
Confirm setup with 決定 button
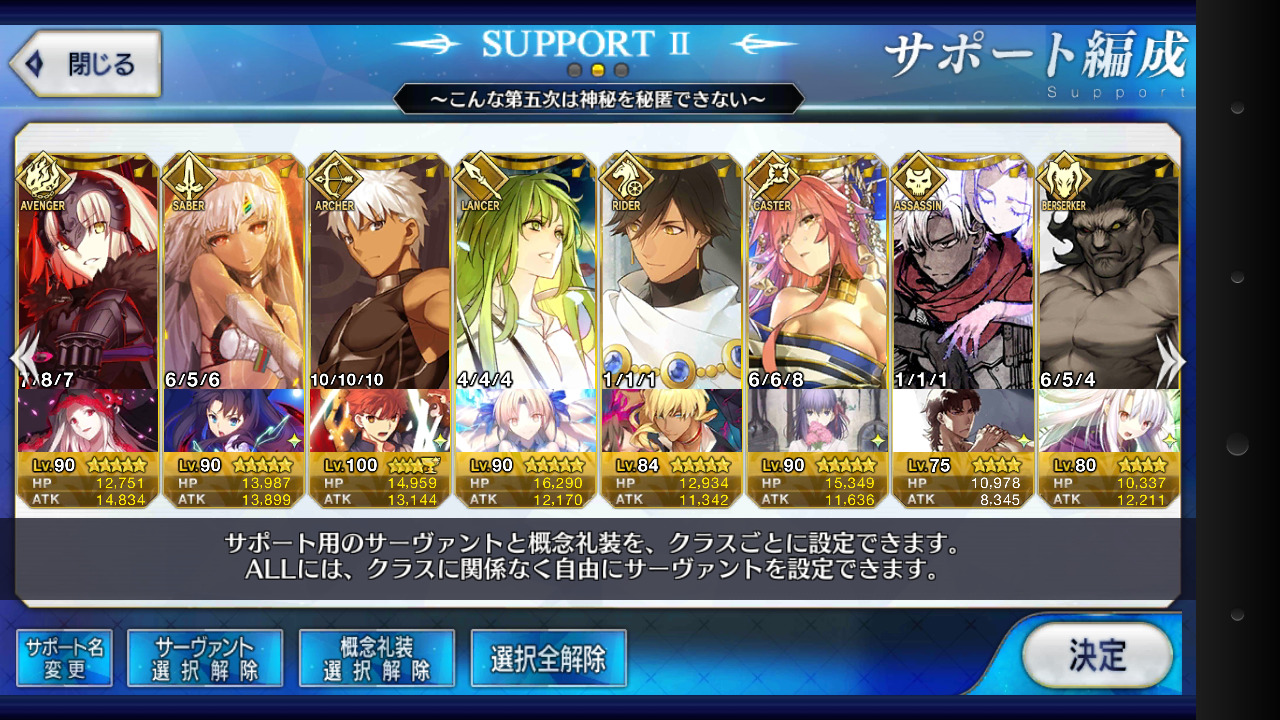pos(1097,655)
